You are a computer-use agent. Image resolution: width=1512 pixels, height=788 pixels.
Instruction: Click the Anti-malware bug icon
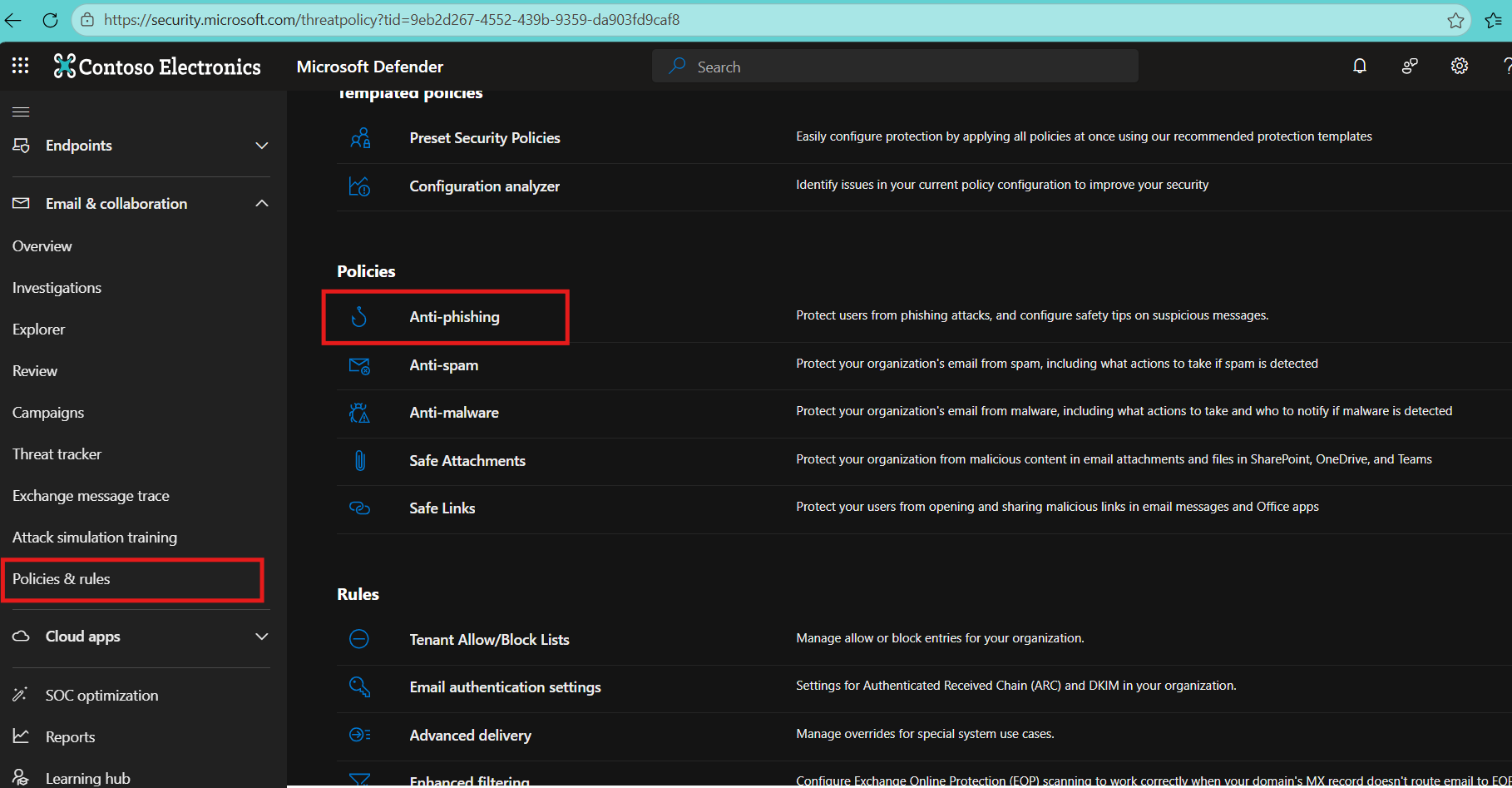click(359, 413)
